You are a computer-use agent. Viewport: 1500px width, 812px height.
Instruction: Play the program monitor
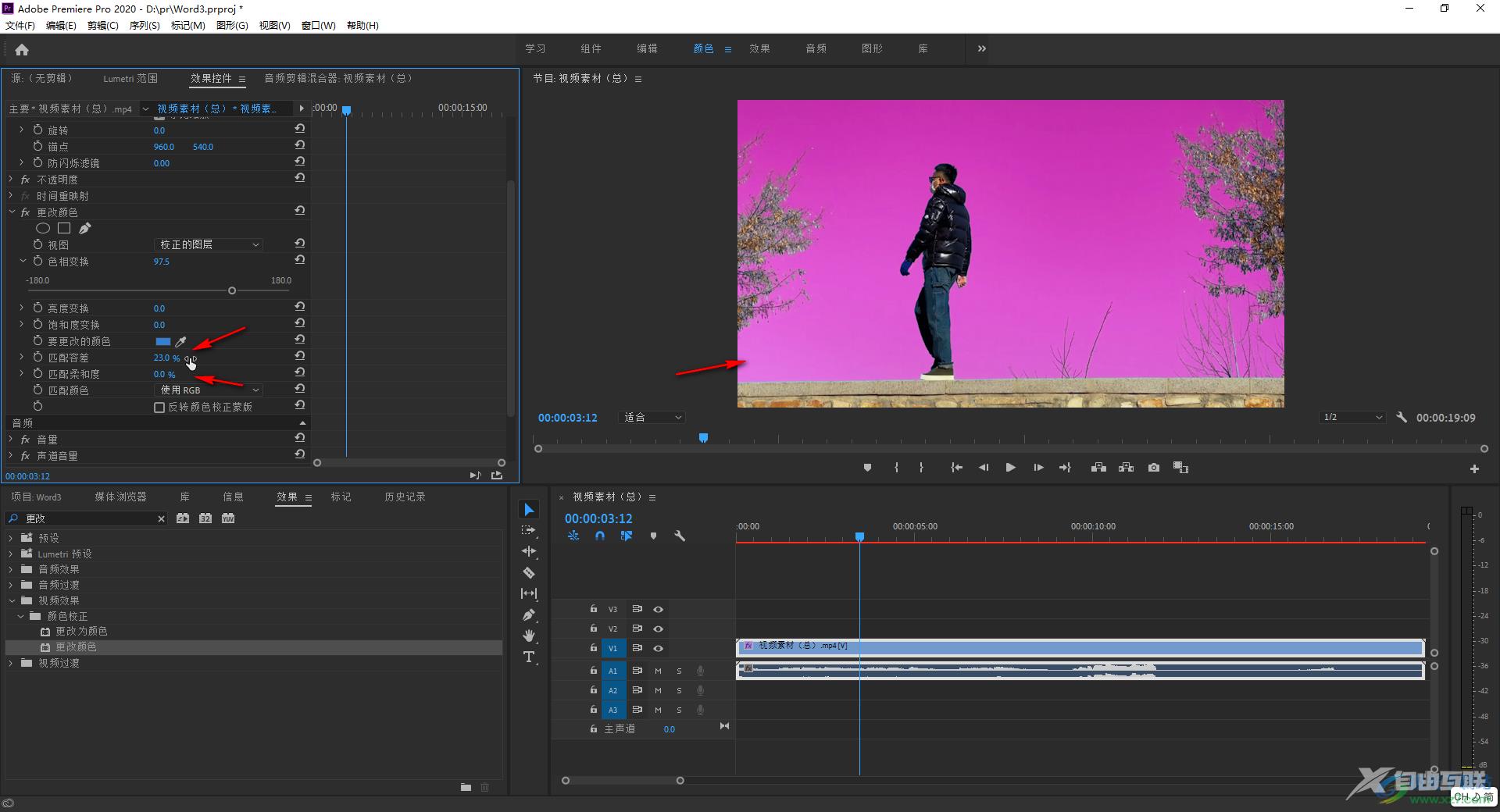click(x=1010, y=468)
